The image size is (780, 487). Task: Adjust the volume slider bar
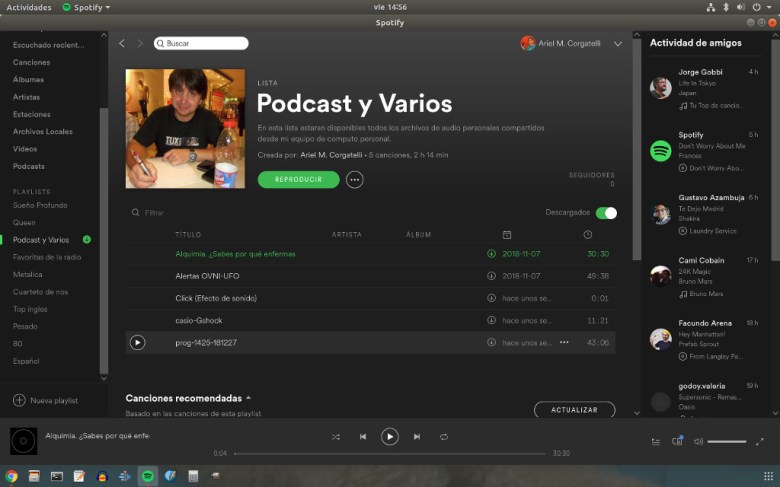pos(727,442)
